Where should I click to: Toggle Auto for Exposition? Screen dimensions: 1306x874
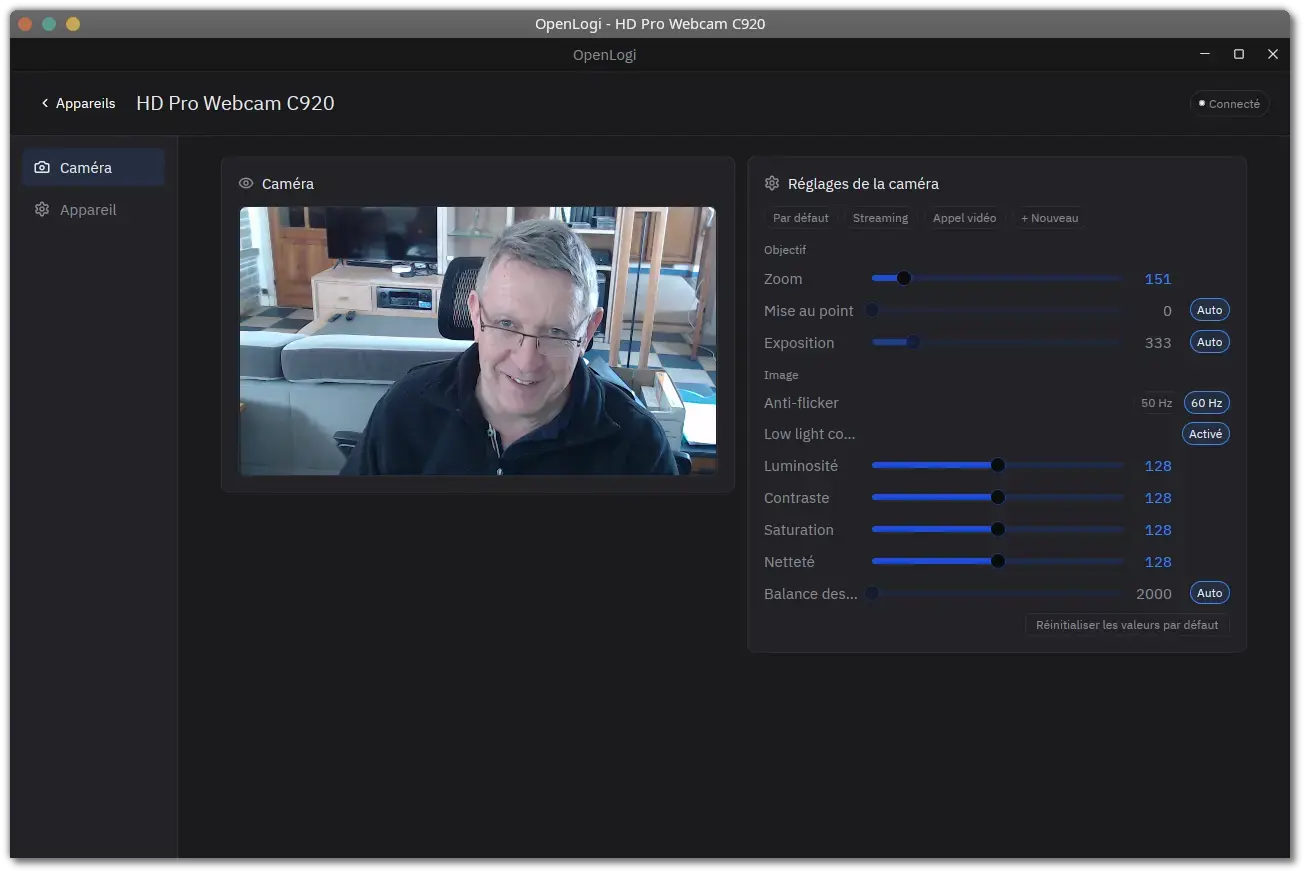[x=1209, y=342]
